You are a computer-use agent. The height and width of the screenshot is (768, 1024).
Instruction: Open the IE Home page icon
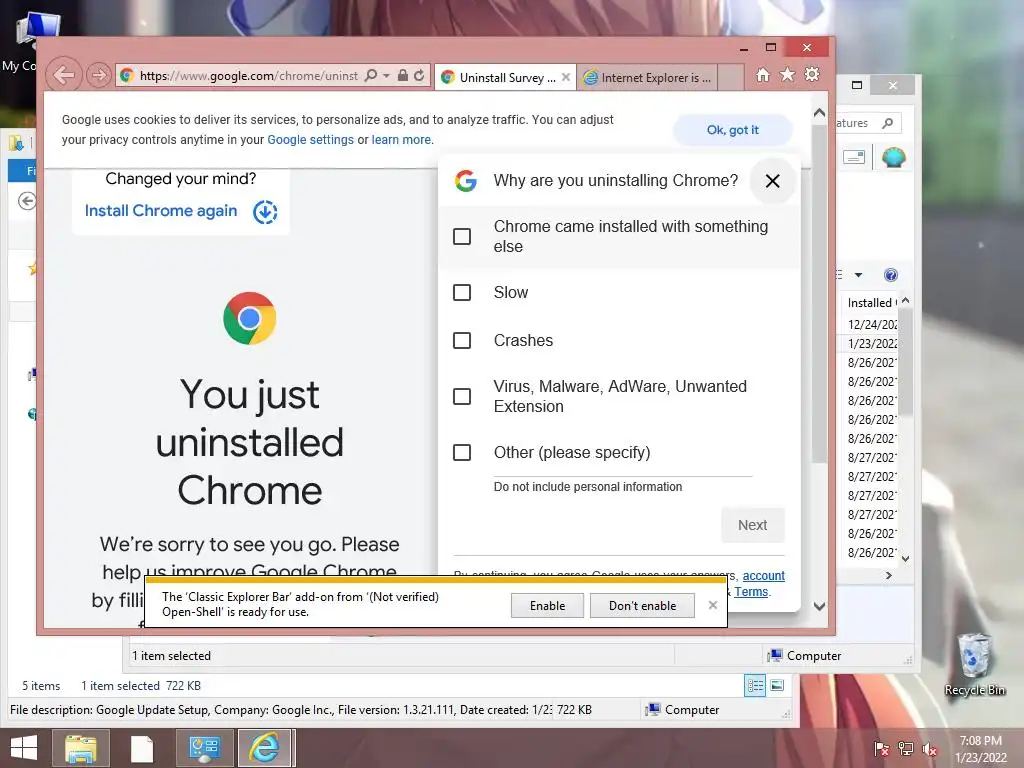[763, 74]
